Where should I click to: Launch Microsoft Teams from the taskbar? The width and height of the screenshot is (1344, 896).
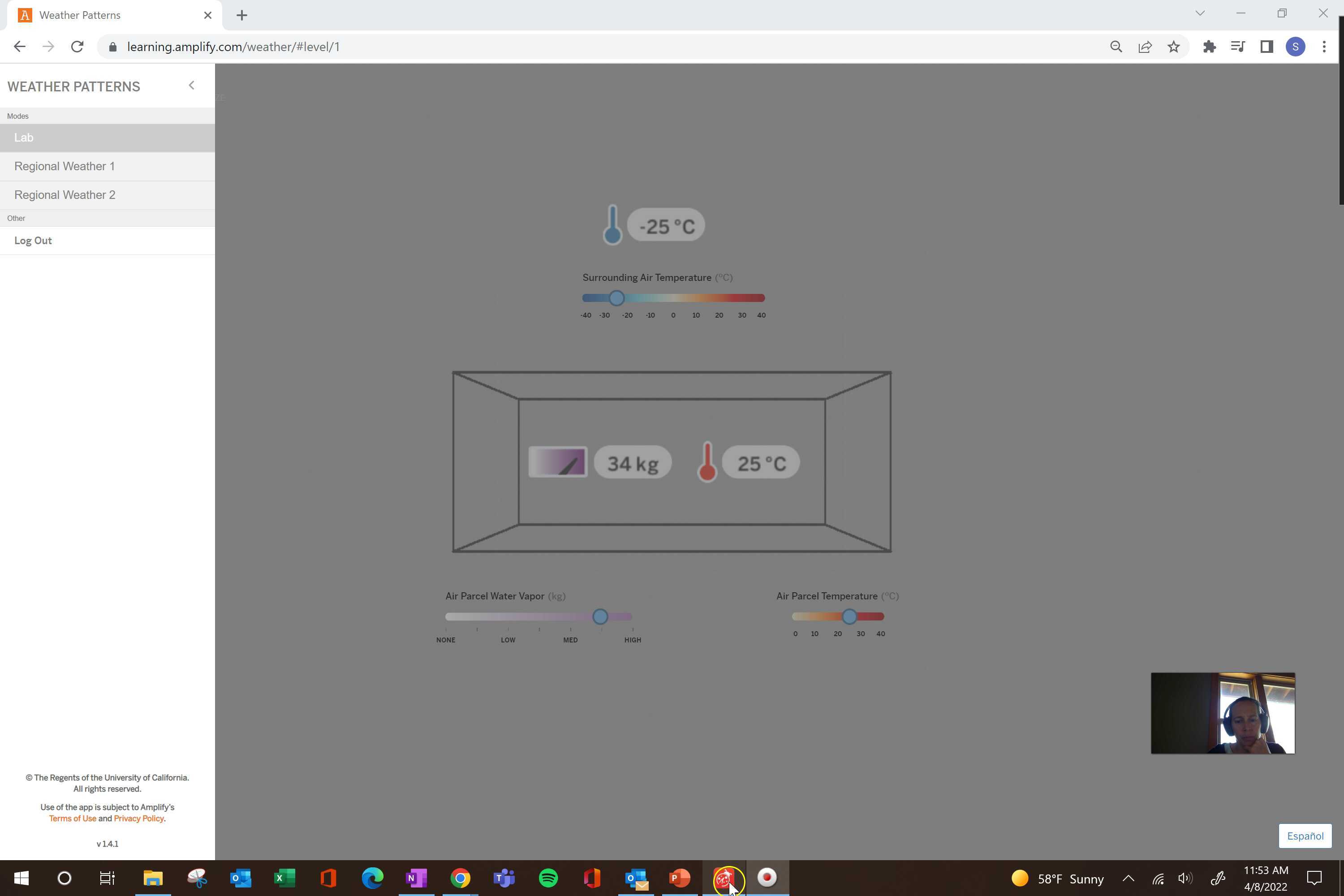coord(504,878)
